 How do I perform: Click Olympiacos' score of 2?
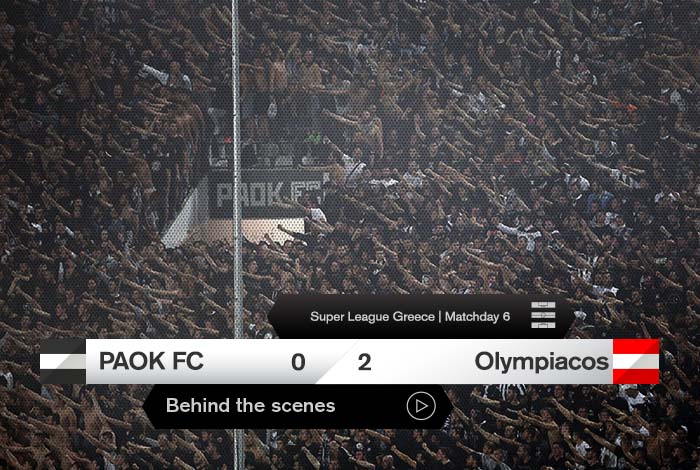[364, 362]
